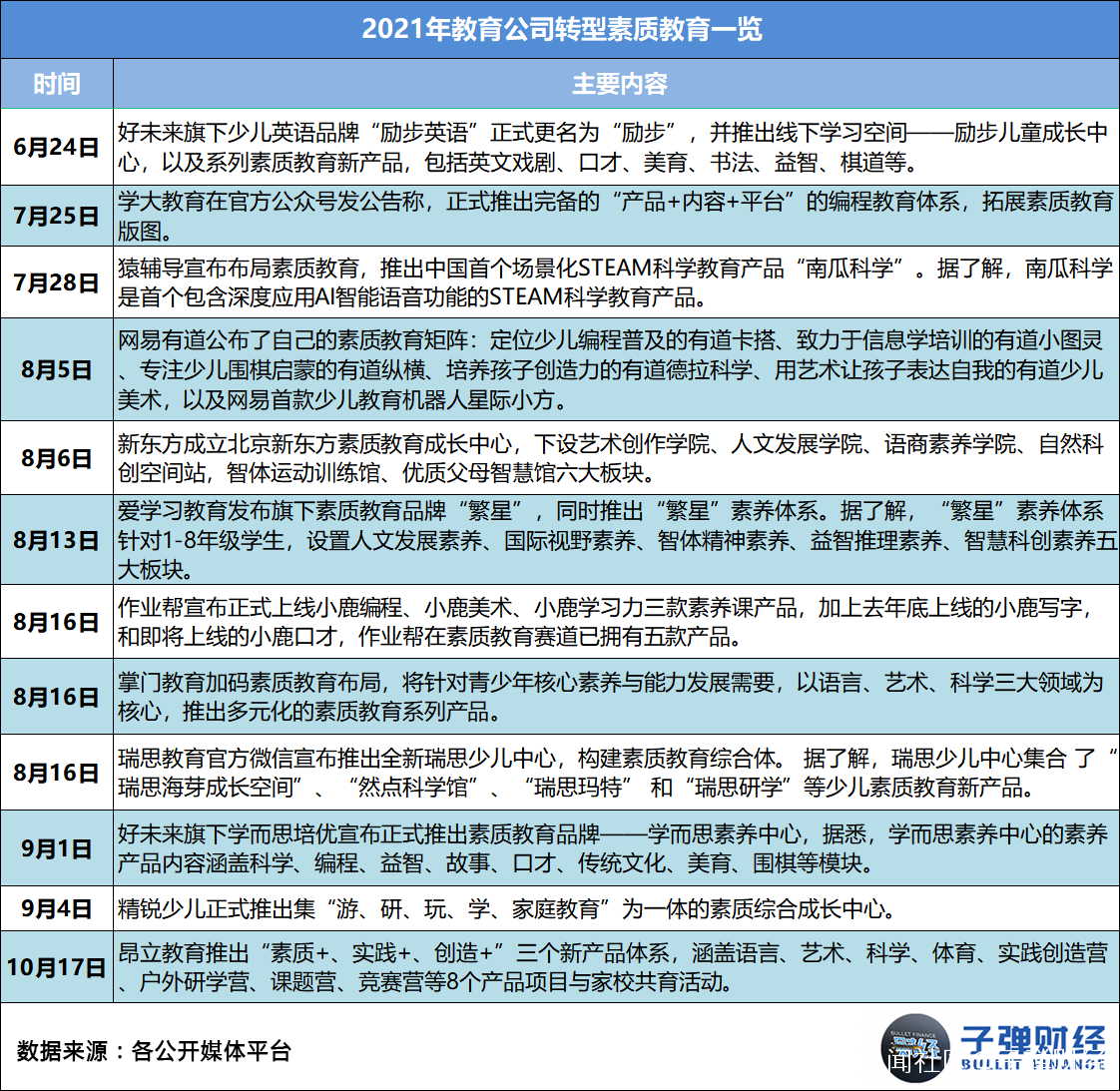The height and width of the screenshot is (1091, 1120).
Task: Select the 学大教育 programming education content cell
Action: (x=617, y=216)
